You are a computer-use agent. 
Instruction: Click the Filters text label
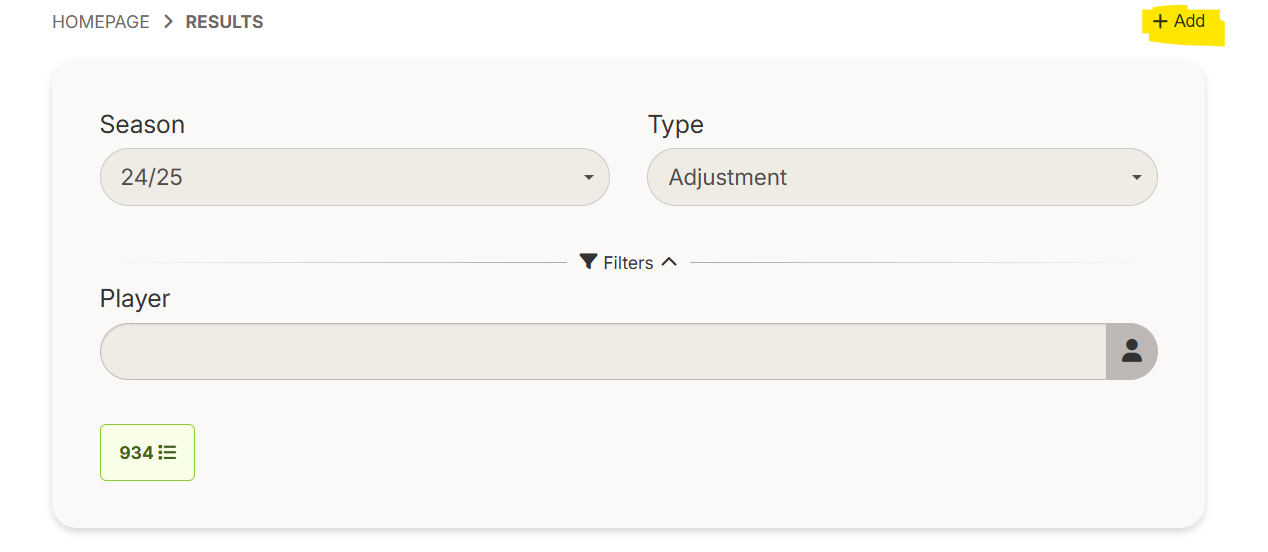tap(628, 263)
